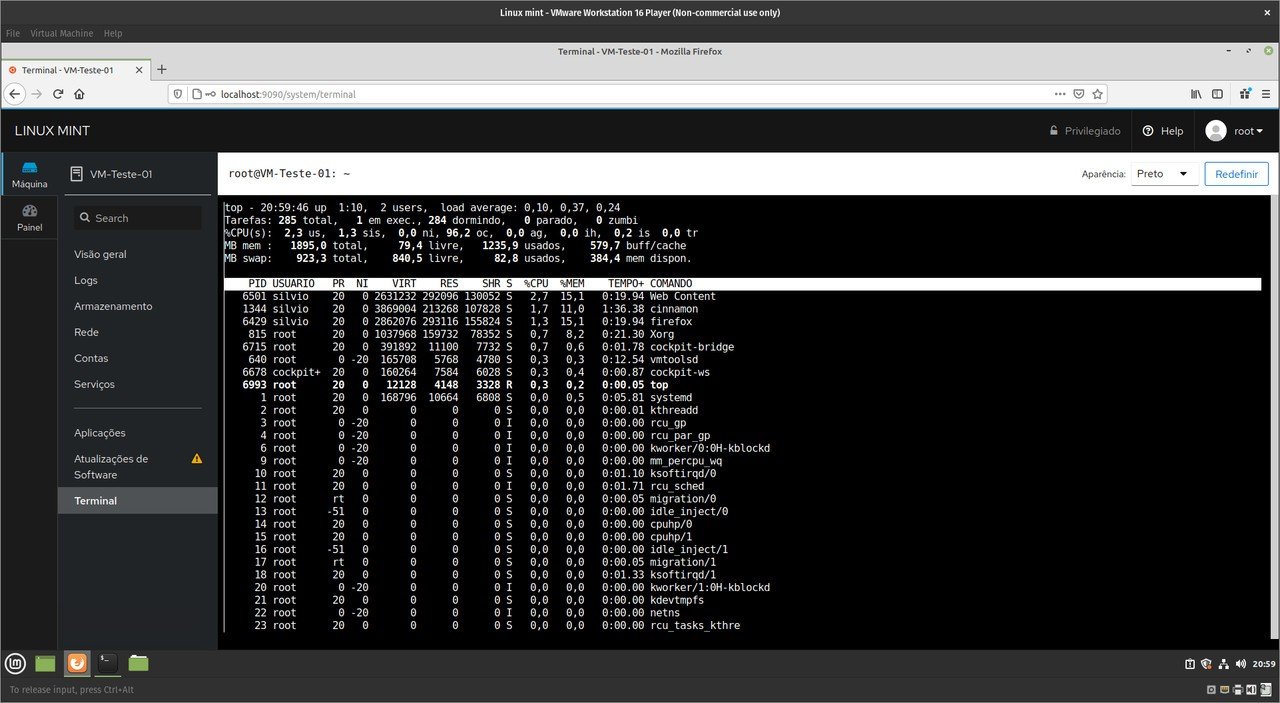This screenshot has height=703, width=1280.
Task: Click the Privilegiado lock indicator
Action: tap(1085, 131)
